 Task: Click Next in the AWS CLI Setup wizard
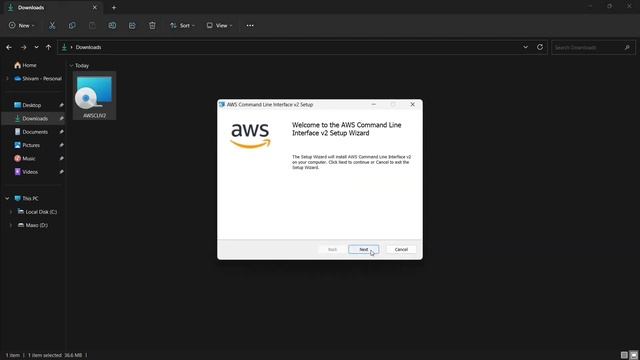point(363,249)
